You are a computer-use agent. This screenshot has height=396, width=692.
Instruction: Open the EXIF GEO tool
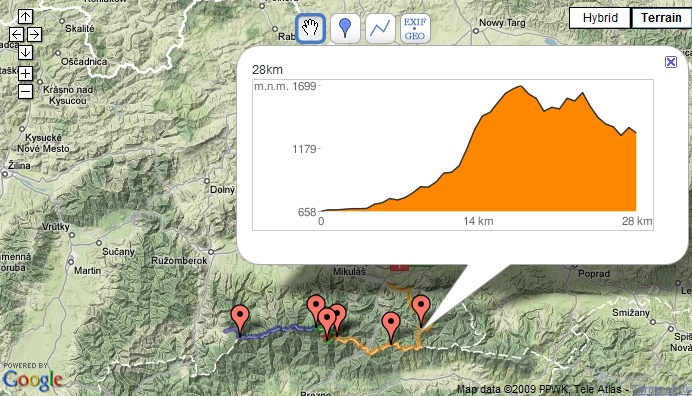point(415,29)
